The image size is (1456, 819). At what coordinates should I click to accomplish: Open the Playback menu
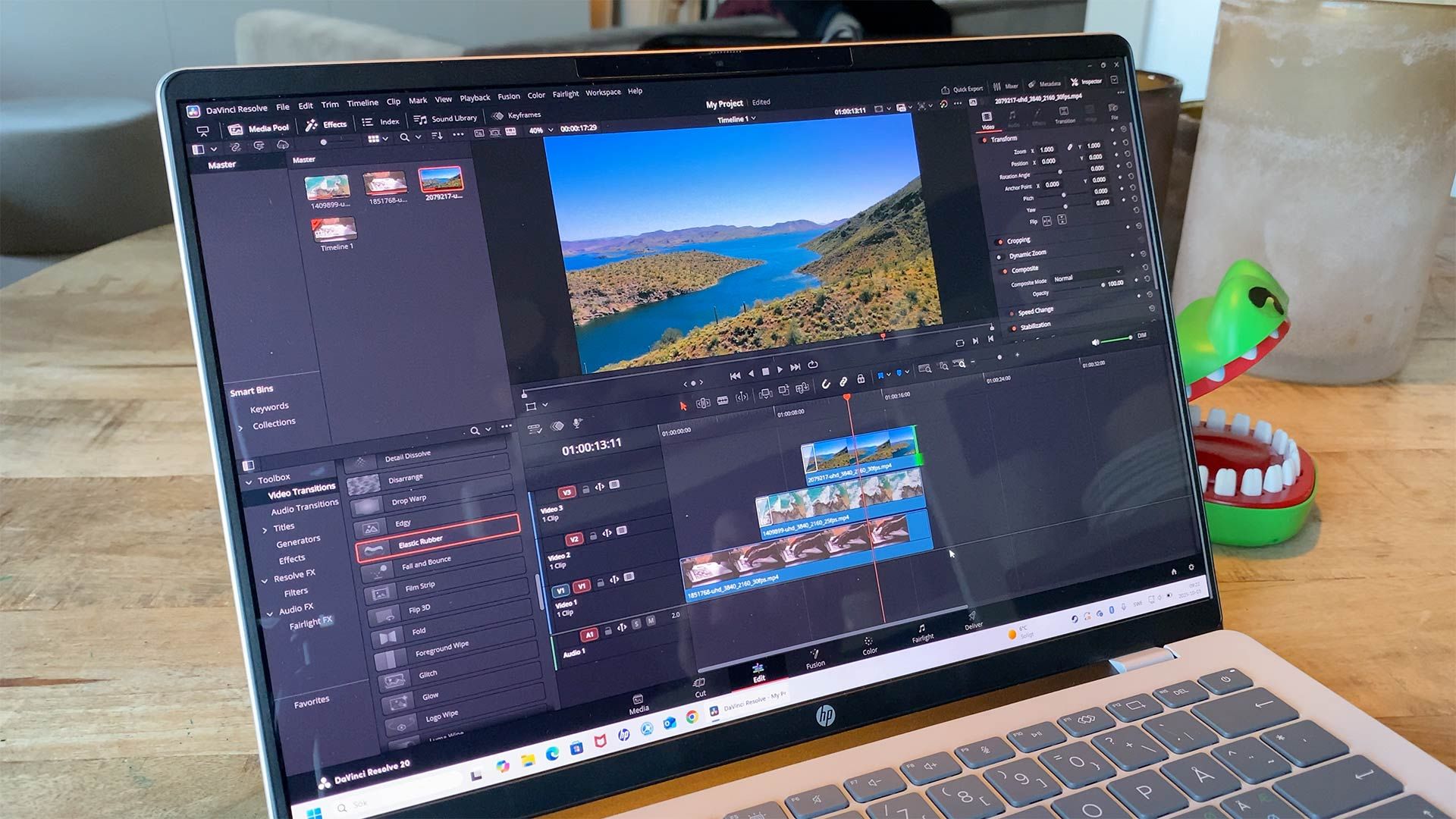[475, 98]
